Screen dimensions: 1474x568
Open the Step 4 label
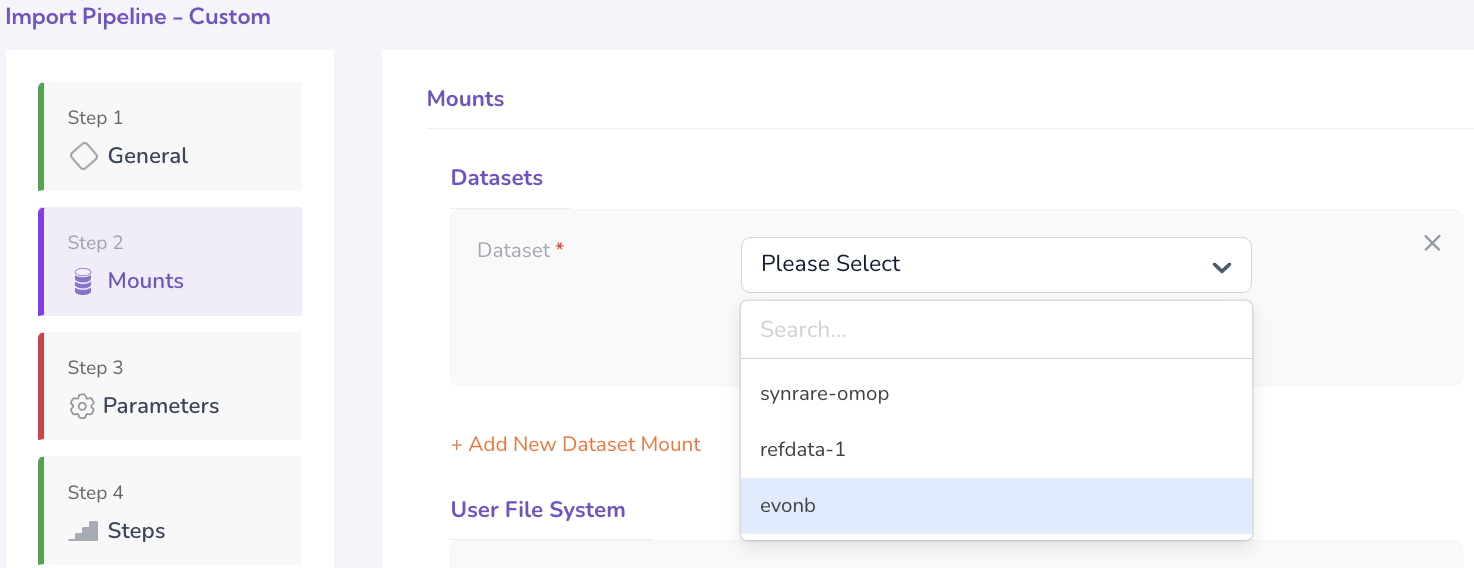pyautogui.click(x=95, y=493)
